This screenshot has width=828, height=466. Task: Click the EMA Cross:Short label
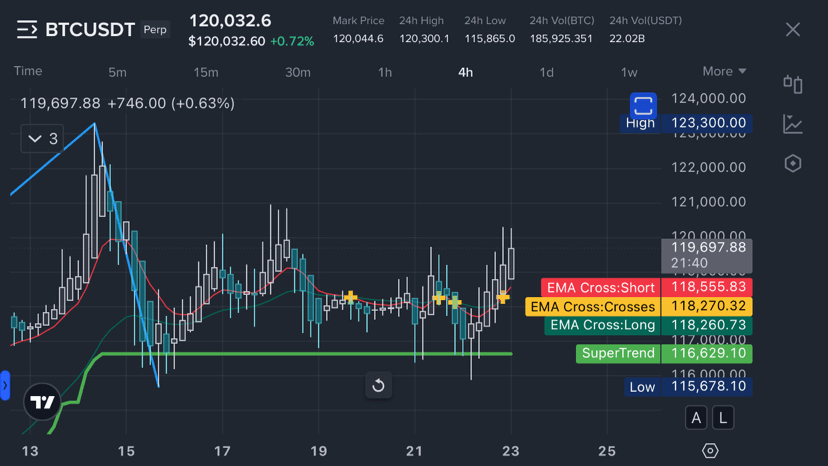601,287
